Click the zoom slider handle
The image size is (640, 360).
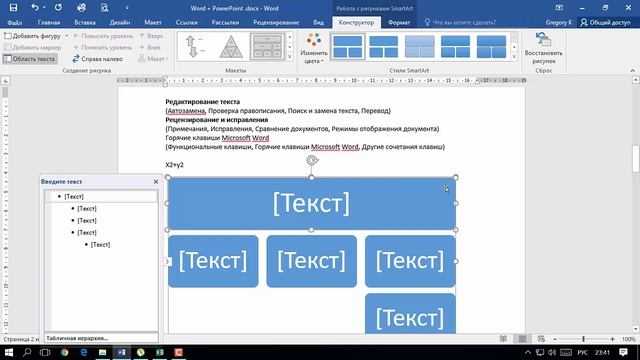click(584, 339)
